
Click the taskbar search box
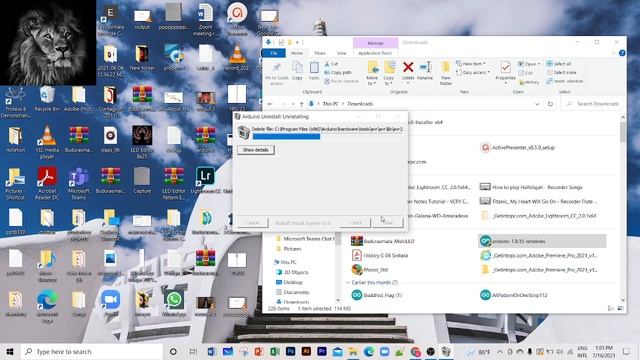[91, 351]
